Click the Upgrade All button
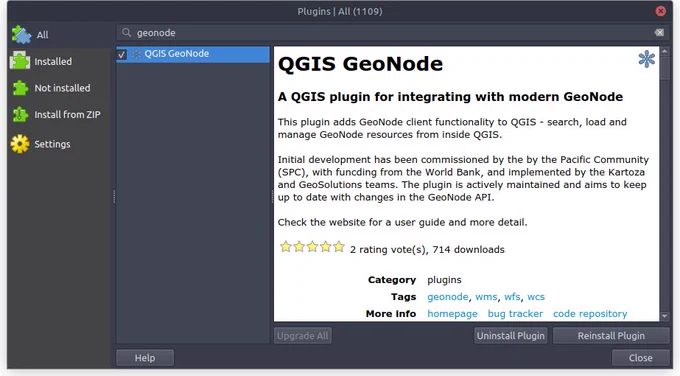The height and width of the screenshot is (376, 680). click(303, 336)
